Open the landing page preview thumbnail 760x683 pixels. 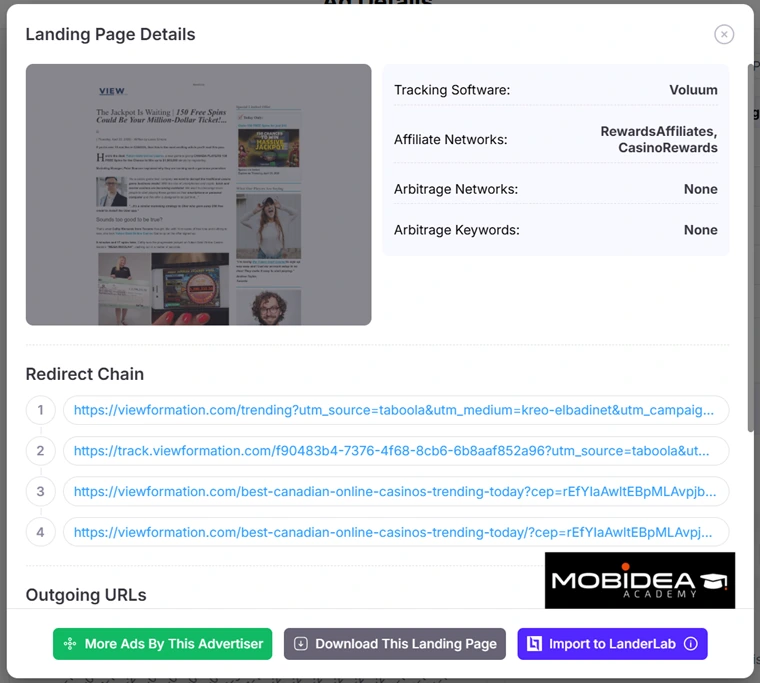(x=199, y=194)
